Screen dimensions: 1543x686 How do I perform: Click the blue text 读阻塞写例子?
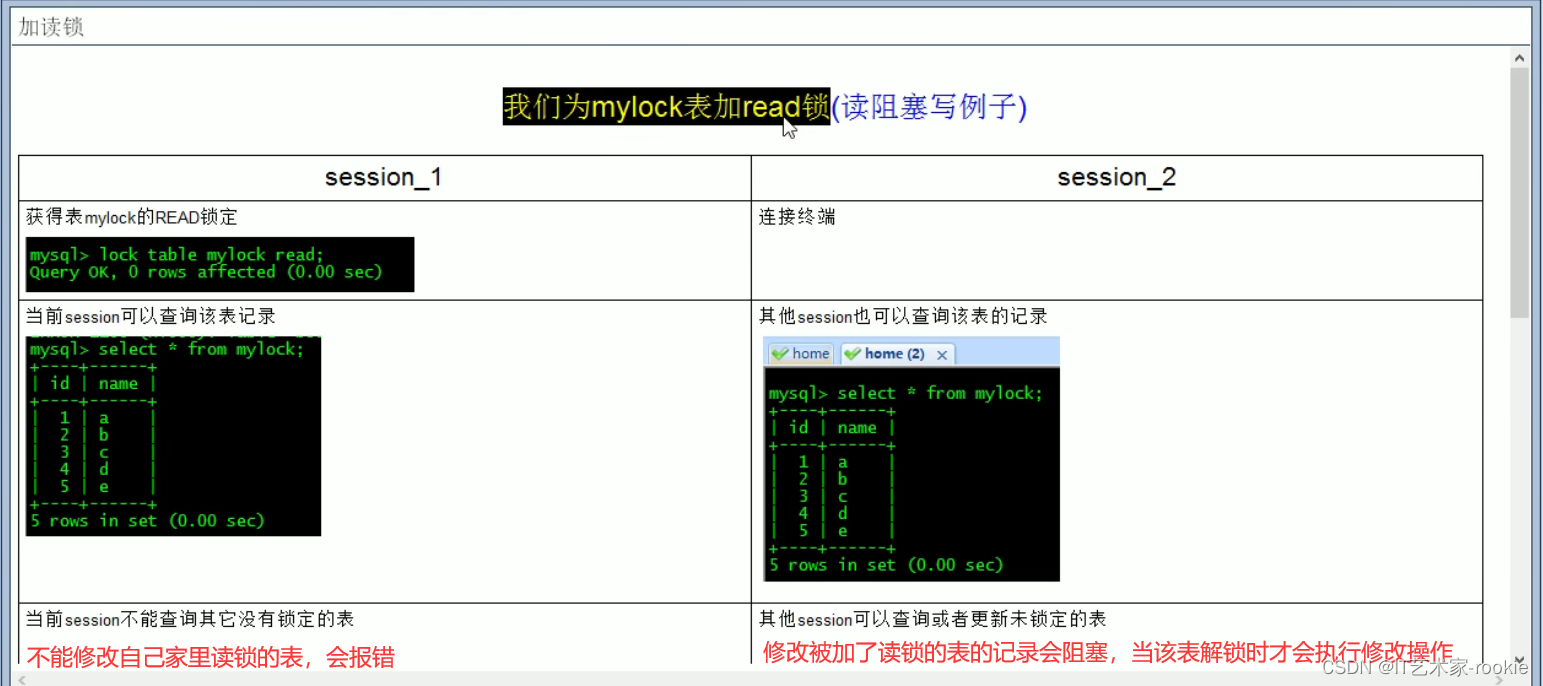[928, 107]
